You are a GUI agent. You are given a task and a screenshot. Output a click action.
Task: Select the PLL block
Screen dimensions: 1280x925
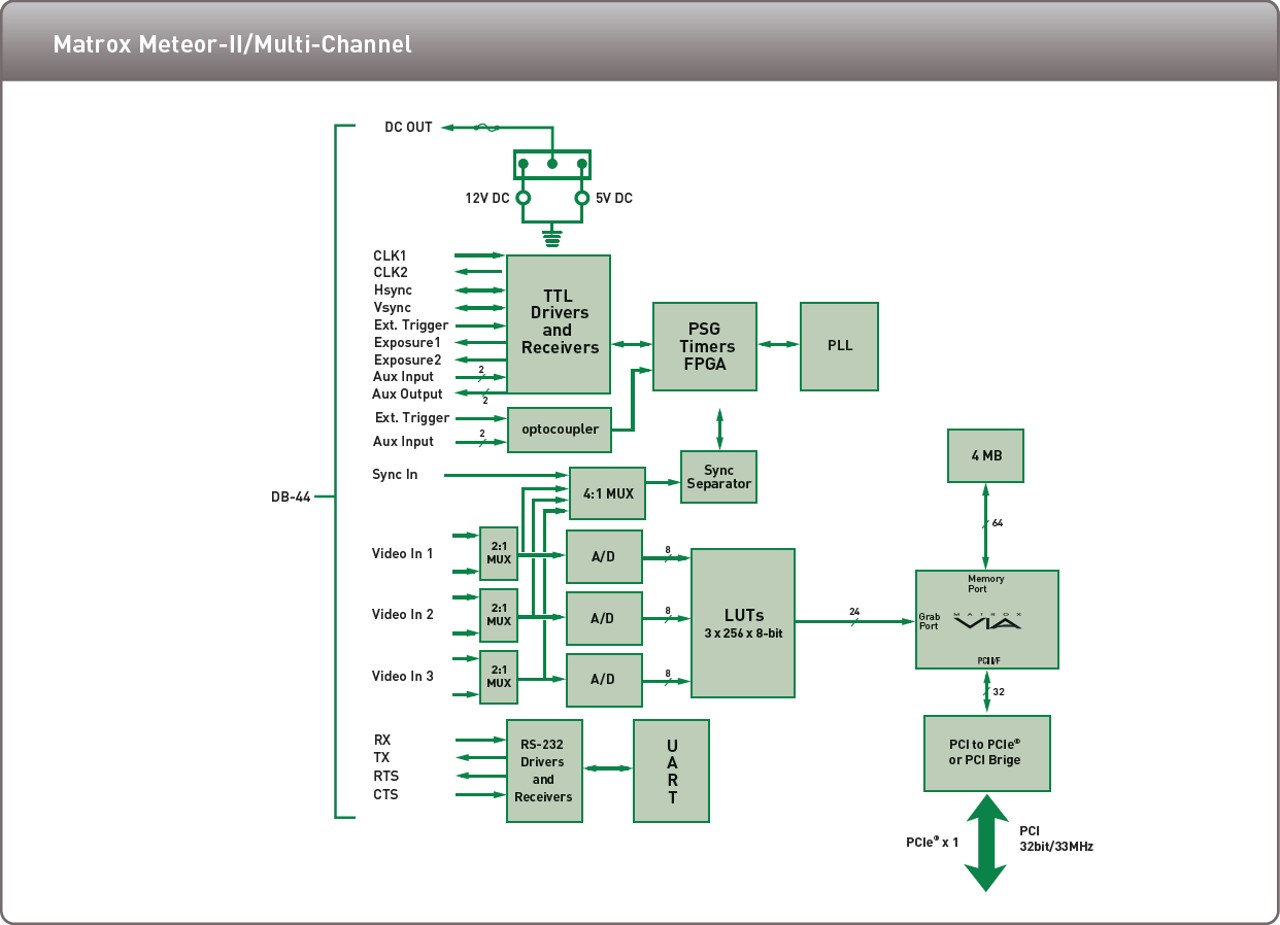pos(839,346)
